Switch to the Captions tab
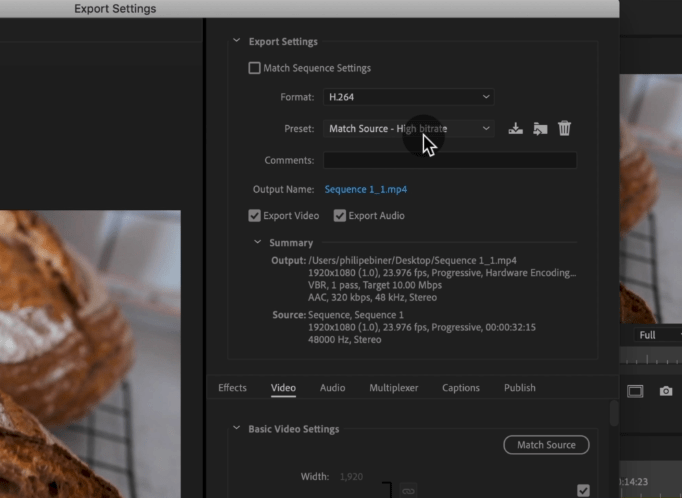682x498 pixels. 461,388
